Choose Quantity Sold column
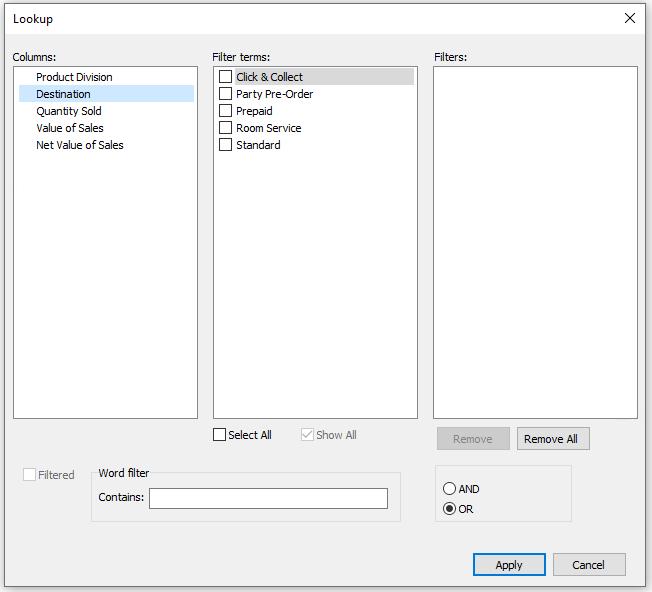This screenshot has height=592, width=652. pyautogui.click(x=69, y=111)
